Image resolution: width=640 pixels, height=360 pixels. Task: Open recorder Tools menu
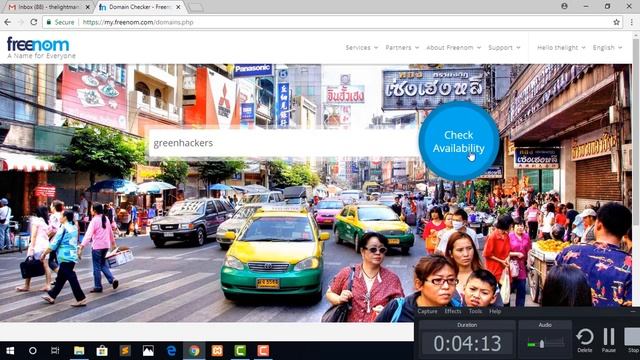click(475, 311)
